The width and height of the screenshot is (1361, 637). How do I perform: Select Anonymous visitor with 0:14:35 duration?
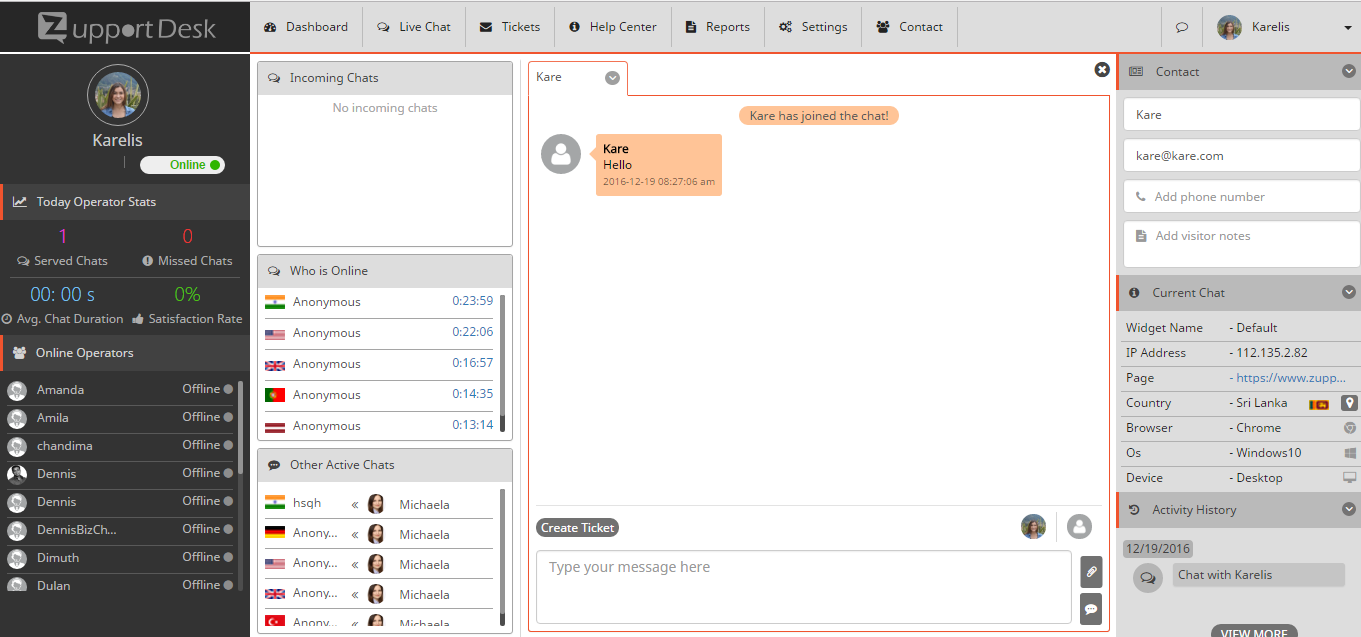tap(379, 395)
